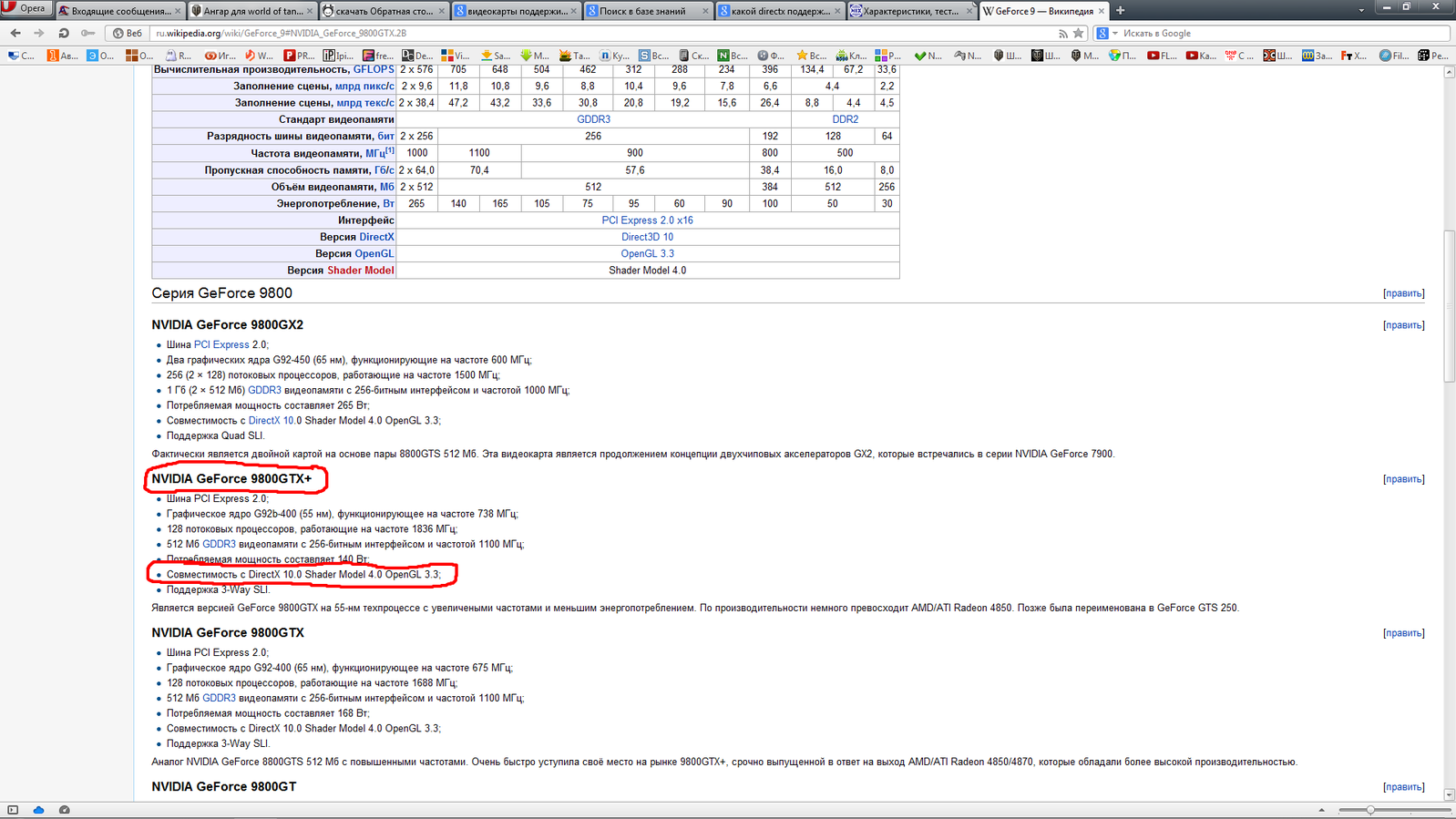Image resolution: width=1456 pixels, height=819 pixels.
Task: Select the 'Shader Model 4.0' table cell
Action: coord(647,271)
